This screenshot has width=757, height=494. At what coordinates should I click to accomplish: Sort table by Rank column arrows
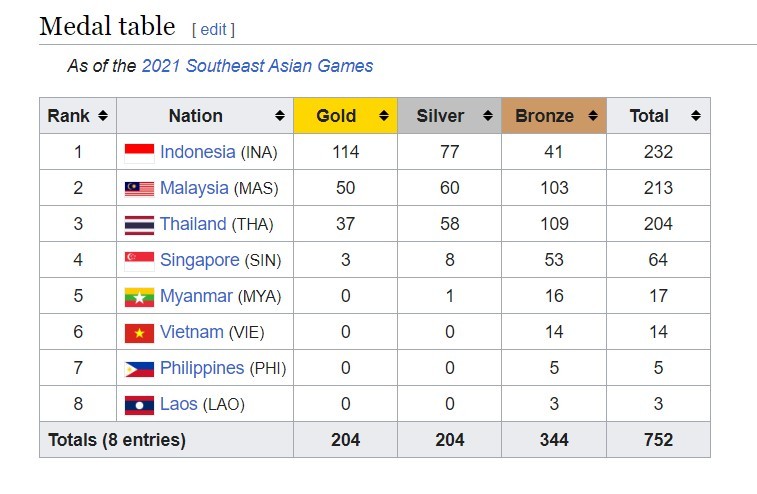tap(103, 115)
